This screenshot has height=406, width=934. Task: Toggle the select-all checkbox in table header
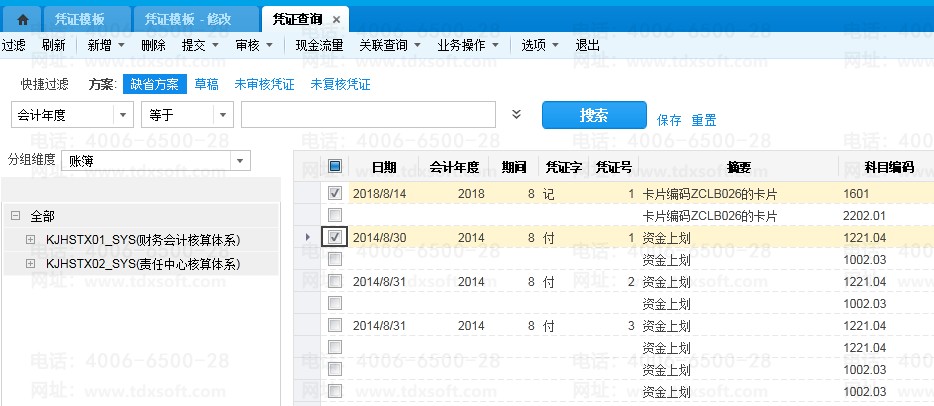335,167
